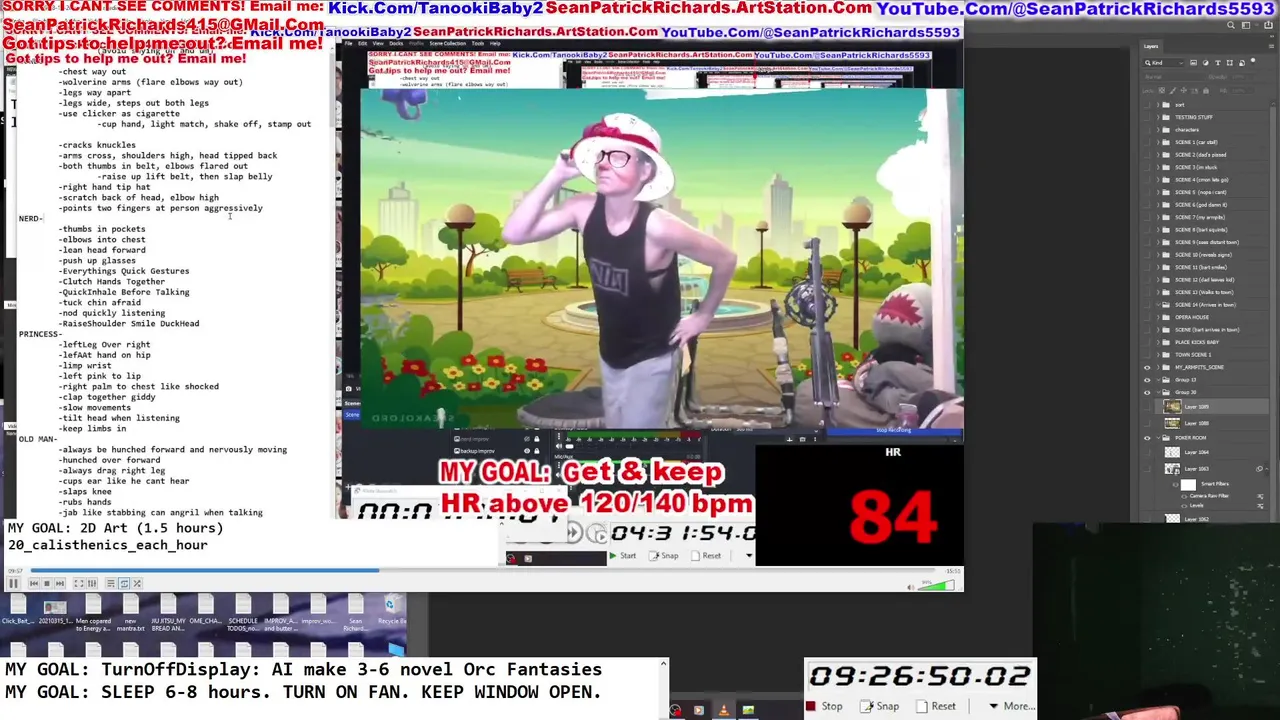Show the hidden OPERA HOUSE group

[x=1147, y=317]
